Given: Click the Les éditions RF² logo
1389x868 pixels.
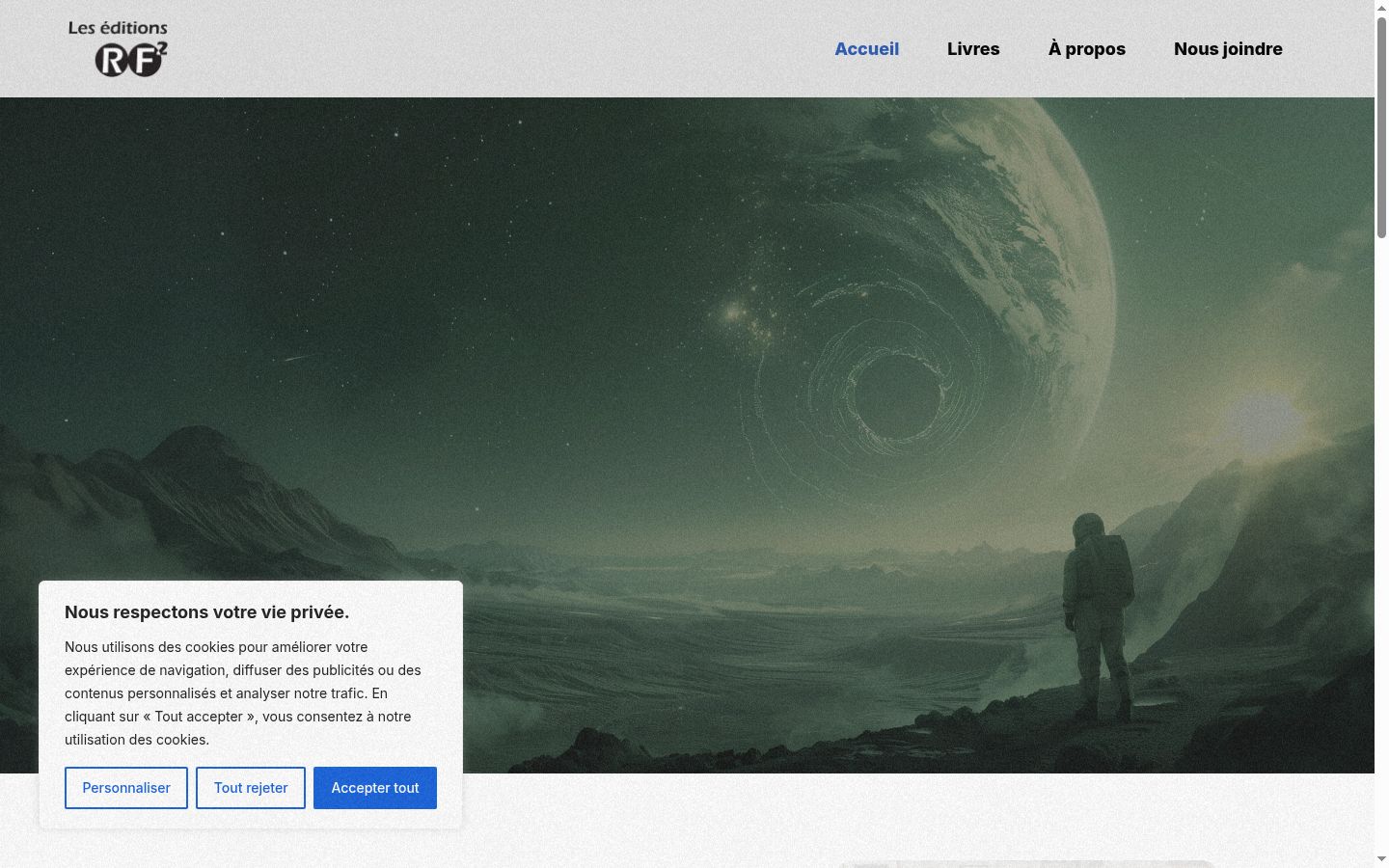Looking at the screenshot, I should tap(118, 48).
